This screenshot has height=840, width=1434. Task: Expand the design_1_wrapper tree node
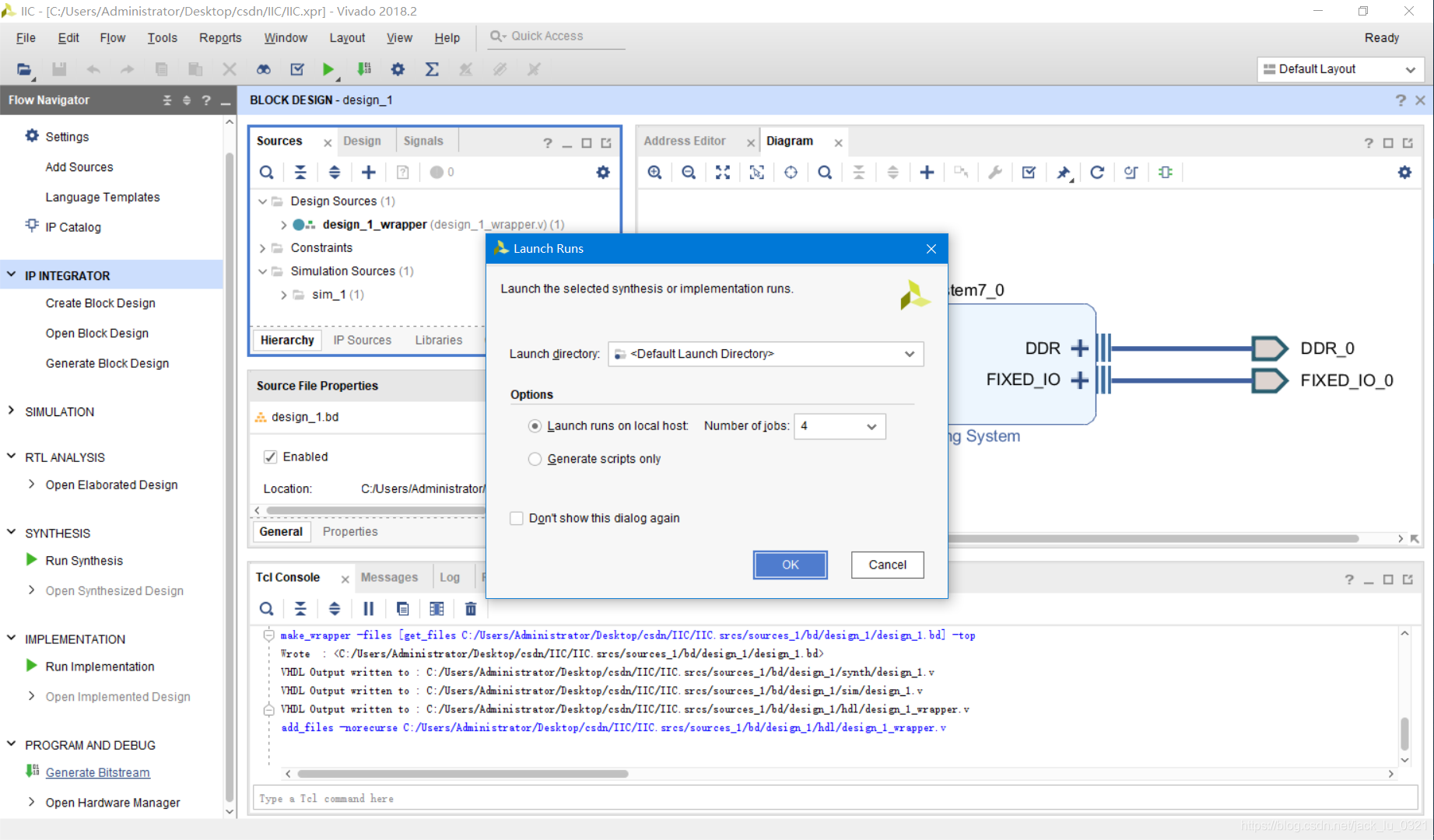pos(284,225)
